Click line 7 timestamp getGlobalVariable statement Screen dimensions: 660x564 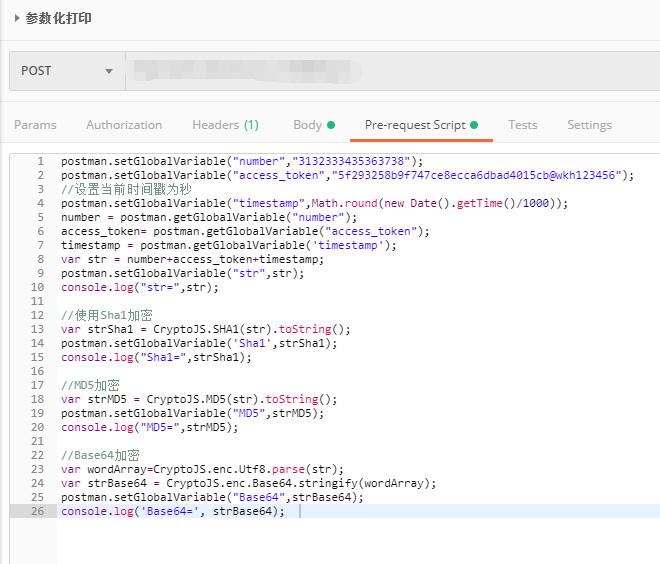point(229,245)
